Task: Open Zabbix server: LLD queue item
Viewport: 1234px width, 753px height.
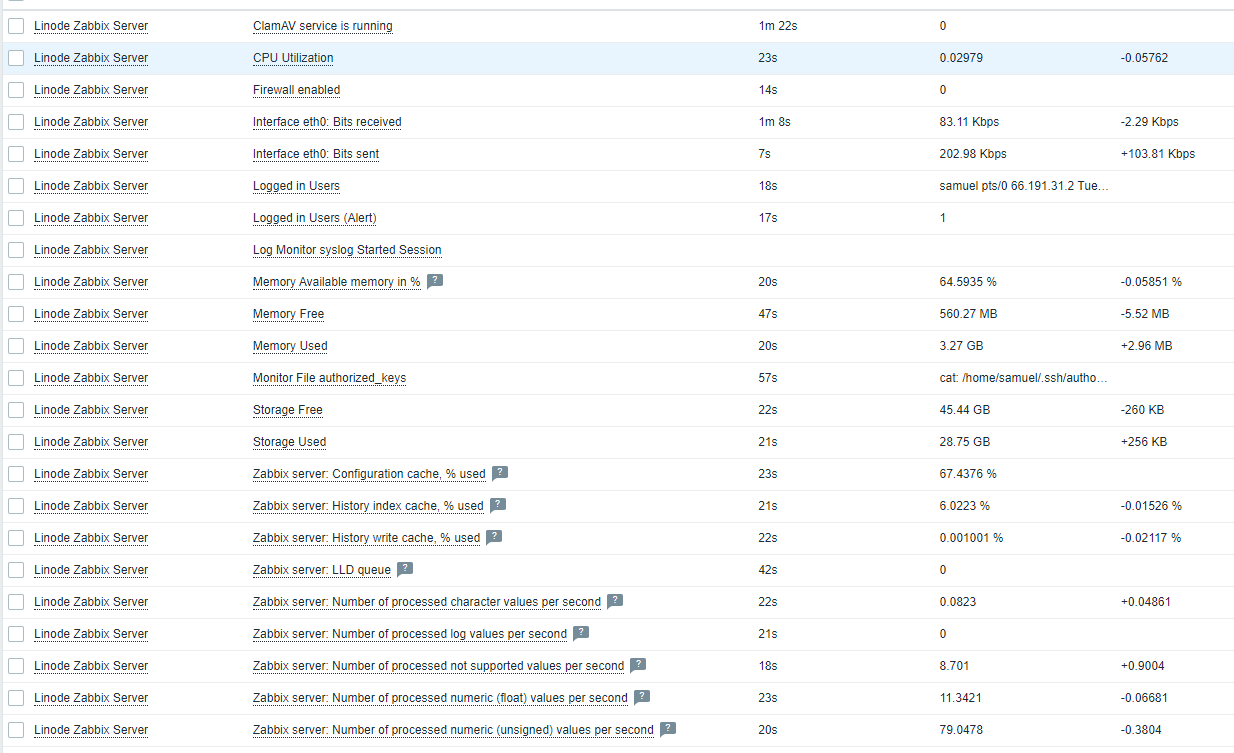Action: pos(322,570)
